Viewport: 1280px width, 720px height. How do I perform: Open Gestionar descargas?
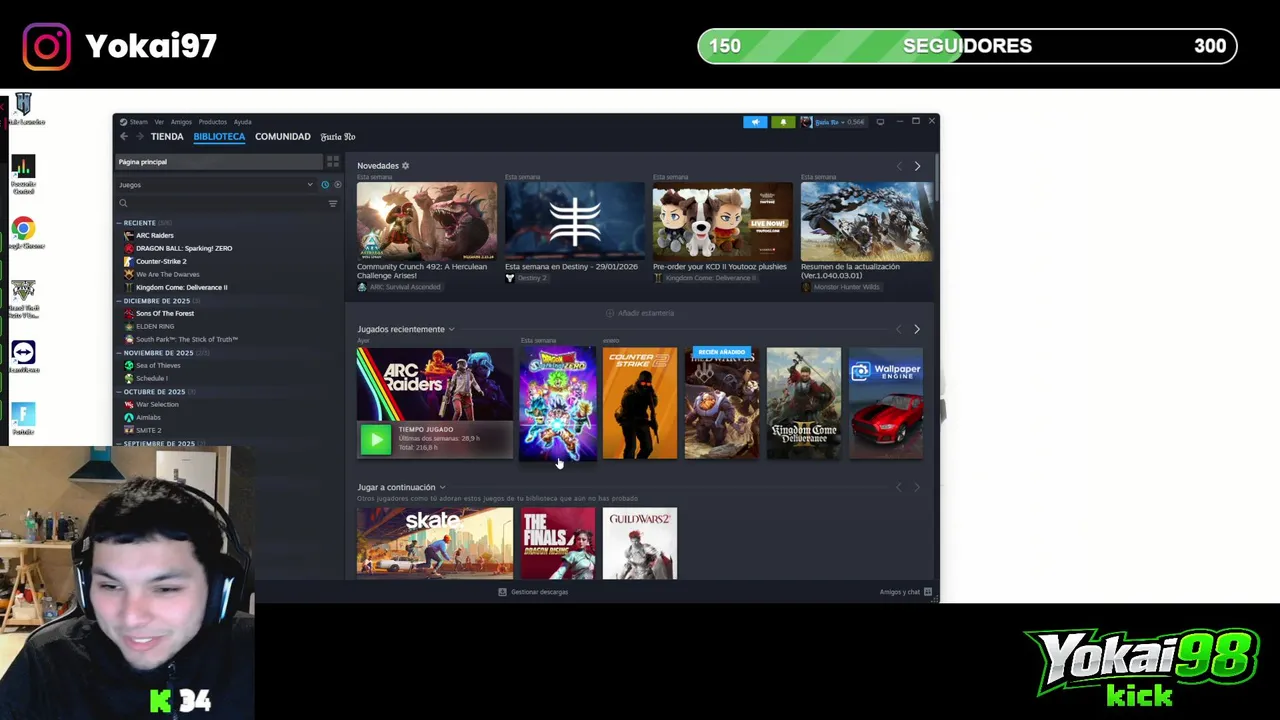click(534, 592)
